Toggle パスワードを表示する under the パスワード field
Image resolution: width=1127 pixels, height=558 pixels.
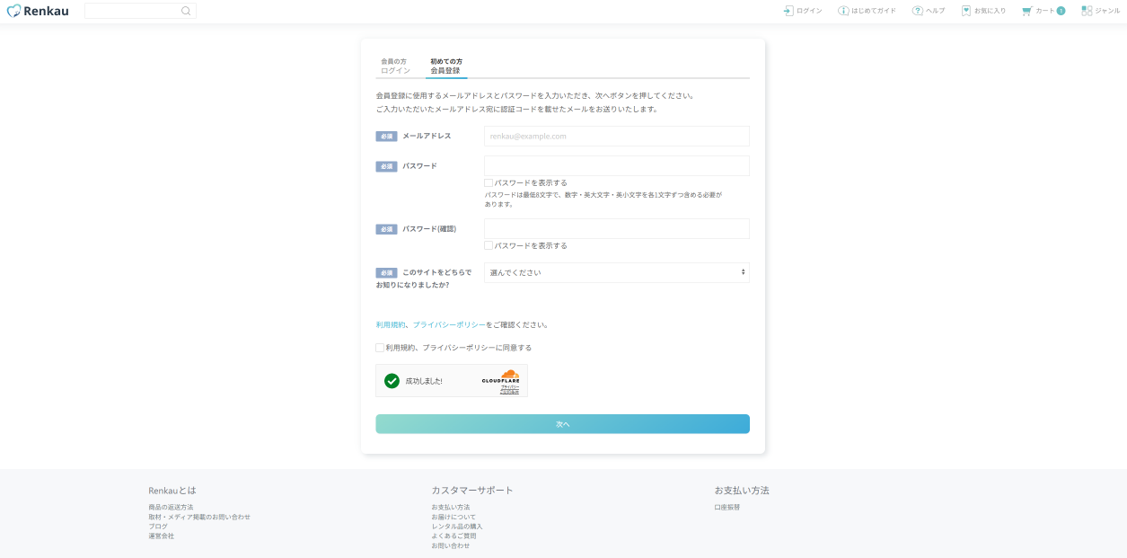click(x=489, y=183)
